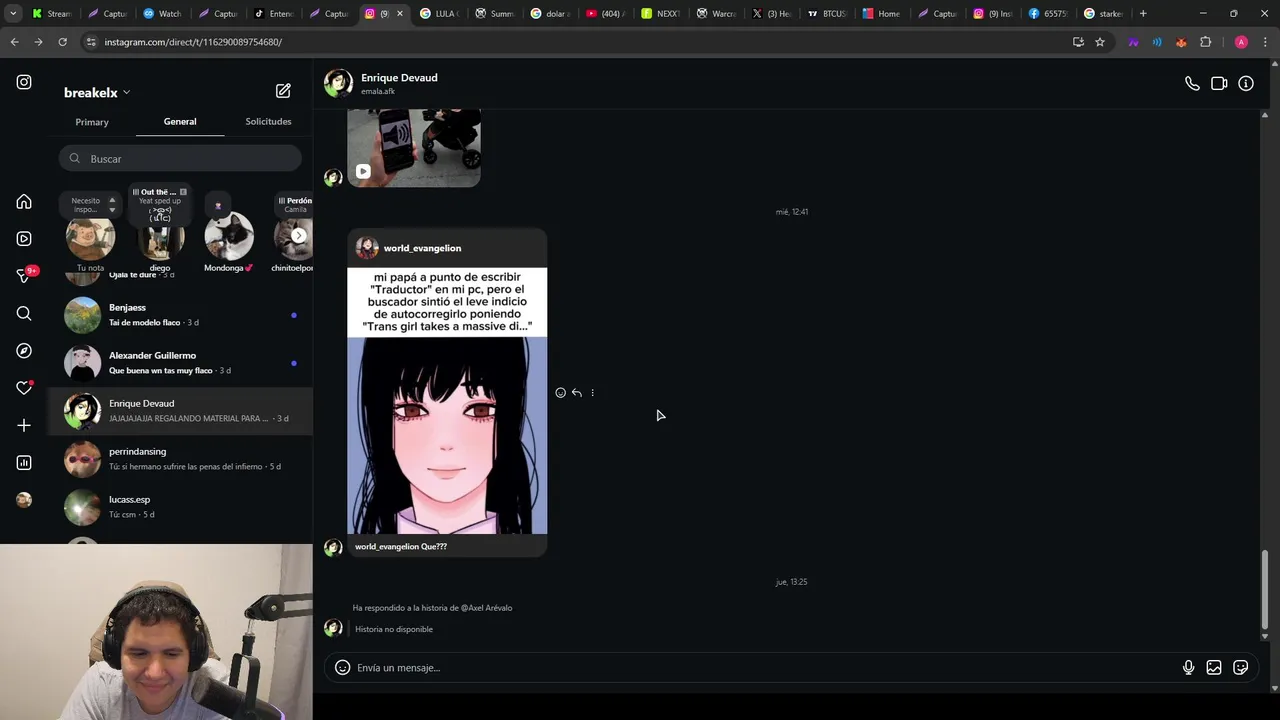Open Tu nota avatar
This screenshot has height=720, width=1280.
click(x=90, y=236)
